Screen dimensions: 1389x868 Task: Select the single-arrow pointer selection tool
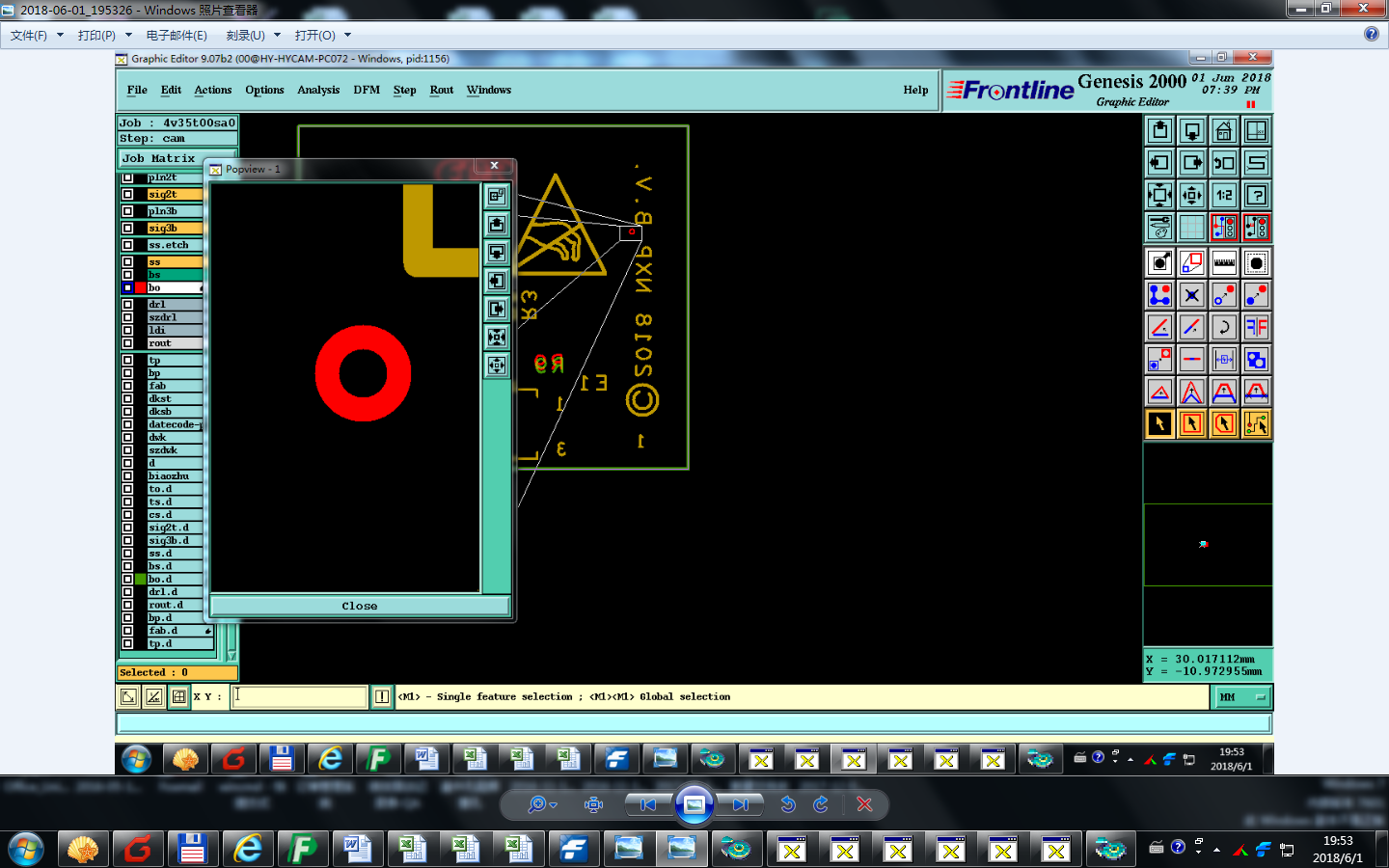pos(1160,423)
